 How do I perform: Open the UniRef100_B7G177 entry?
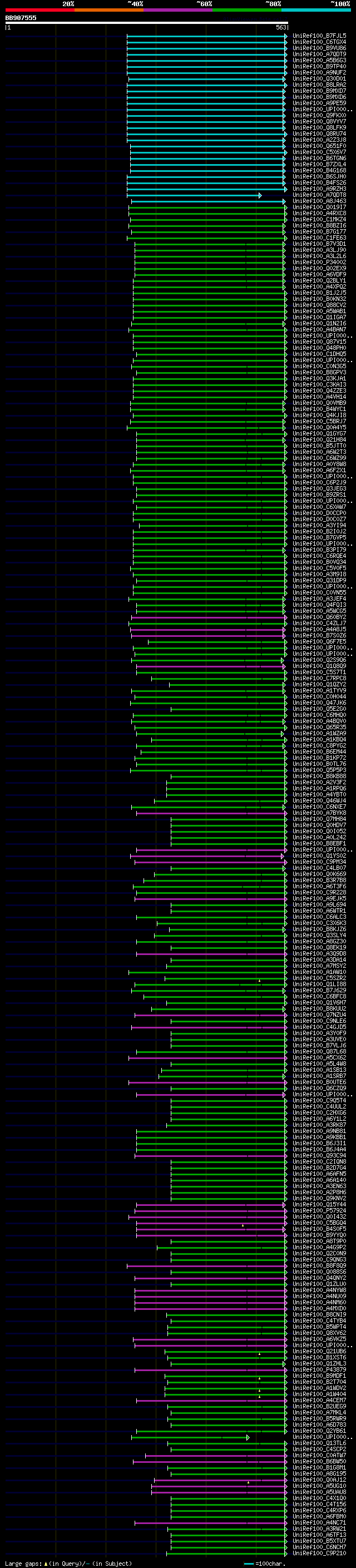(x=319, y=231)
